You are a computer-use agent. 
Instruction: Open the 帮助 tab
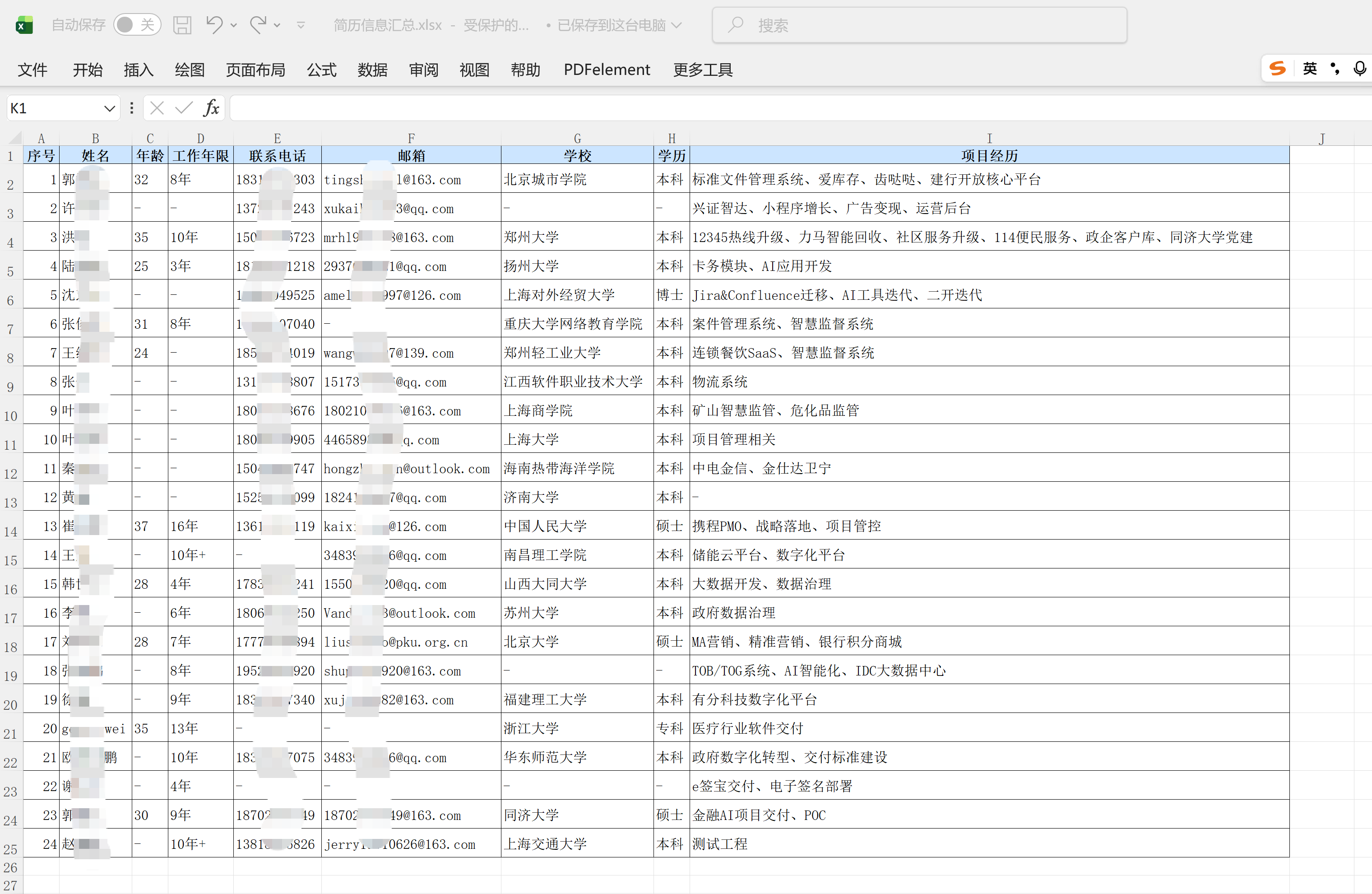(525, 70)
